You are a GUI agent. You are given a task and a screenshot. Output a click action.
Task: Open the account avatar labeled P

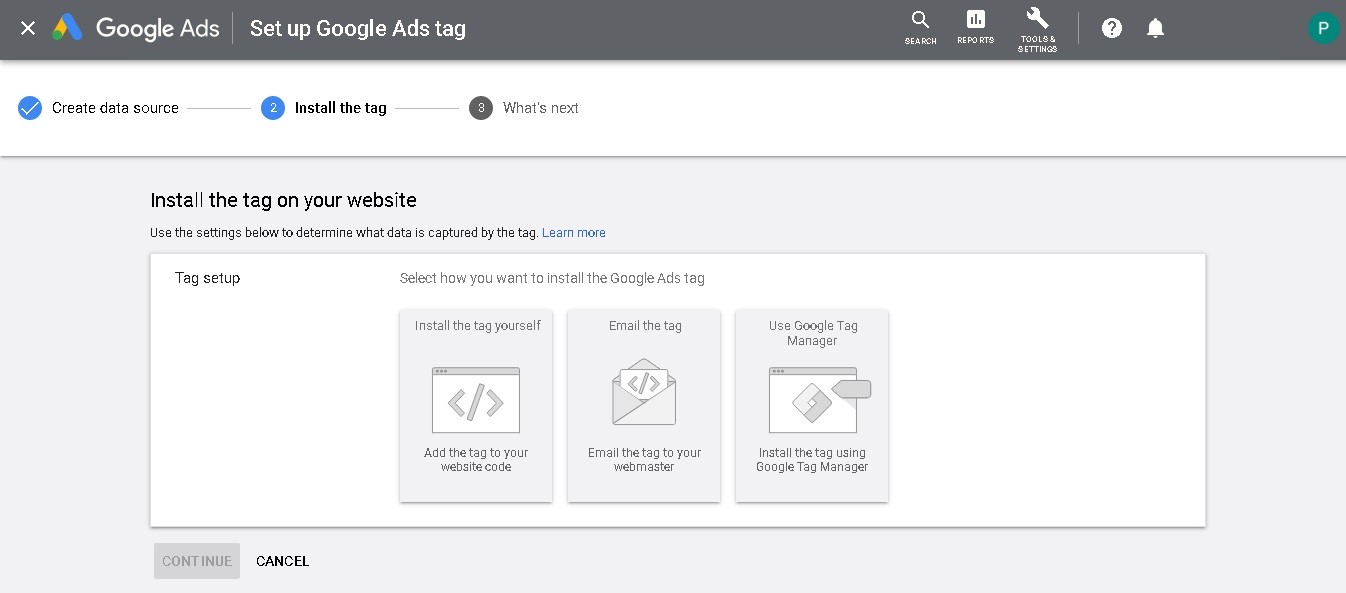point(1323,28)
